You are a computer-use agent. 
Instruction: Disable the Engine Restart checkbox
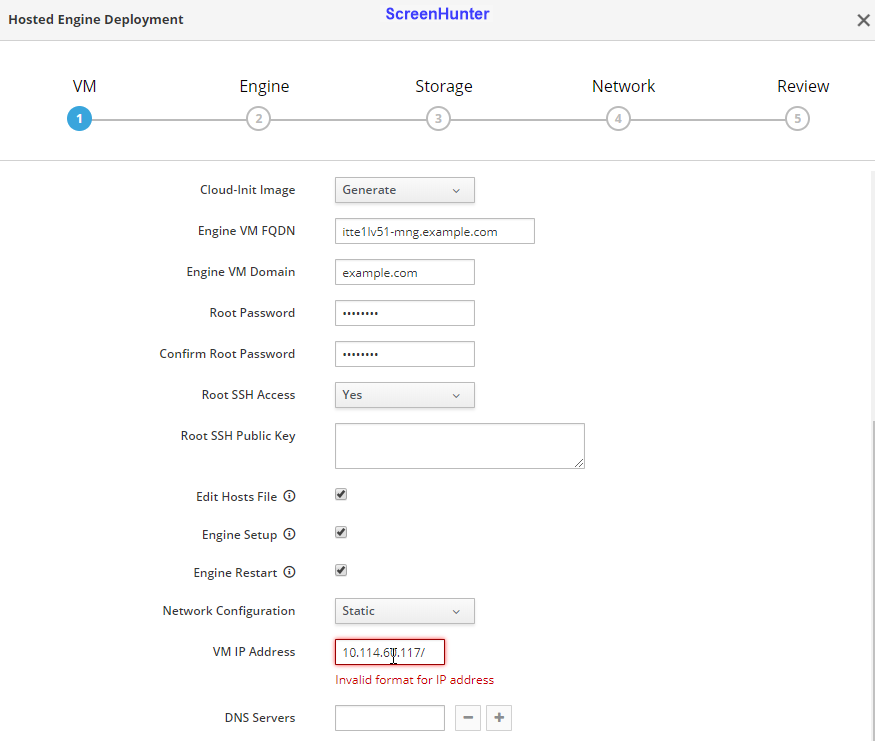[x=341, y=571]
